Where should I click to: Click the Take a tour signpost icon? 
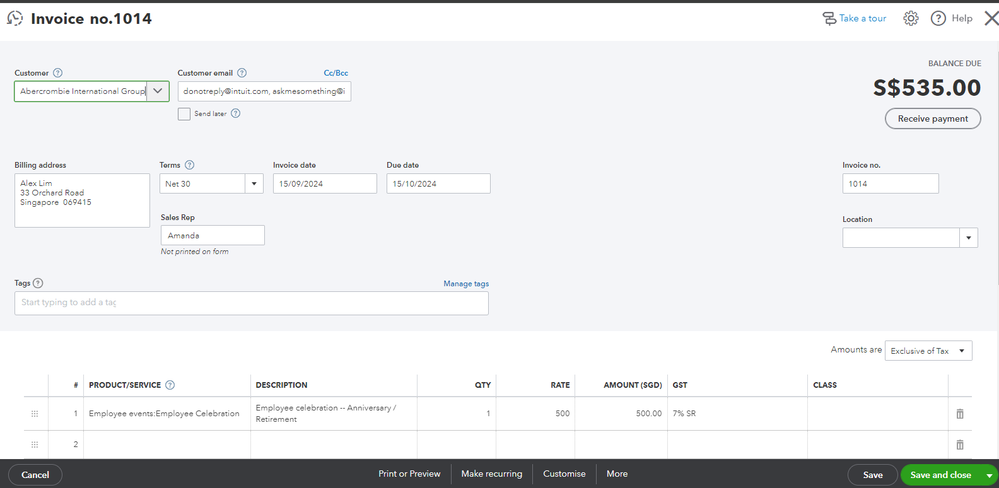coord(829,18)
